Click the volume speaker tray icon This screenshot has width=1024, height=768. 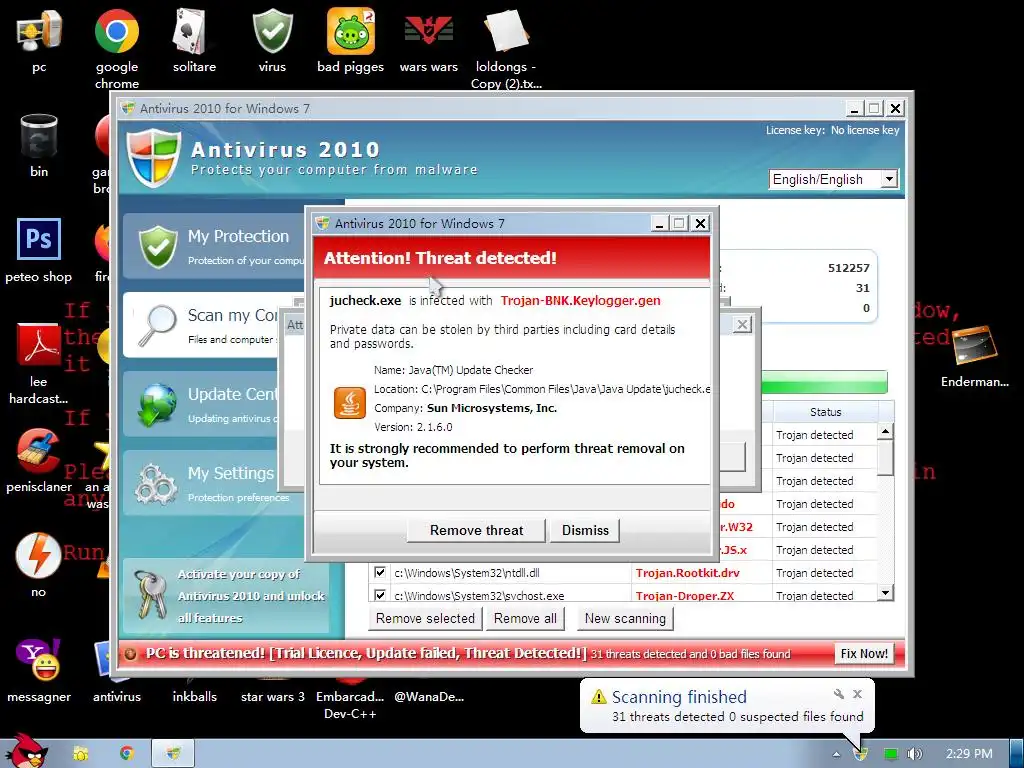pyautogui.click(x=915, y=754)
